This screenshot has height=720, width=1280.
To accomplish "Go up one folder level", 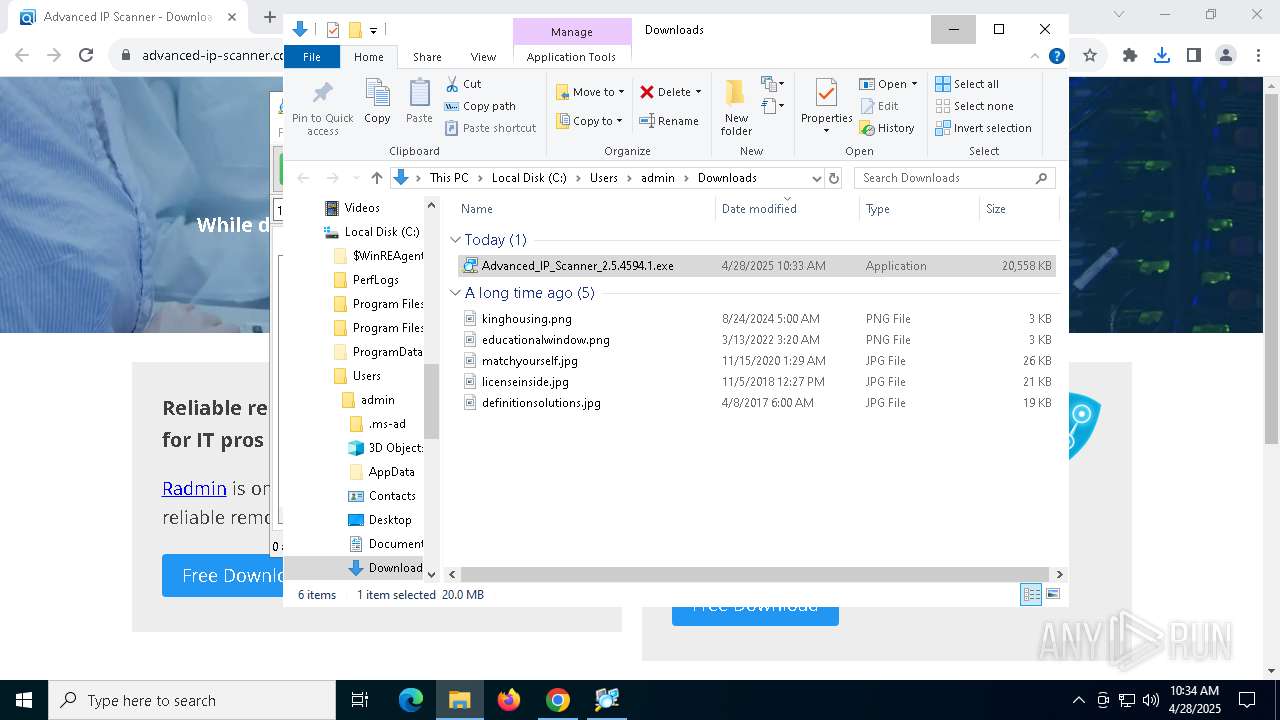I will 376,178.
